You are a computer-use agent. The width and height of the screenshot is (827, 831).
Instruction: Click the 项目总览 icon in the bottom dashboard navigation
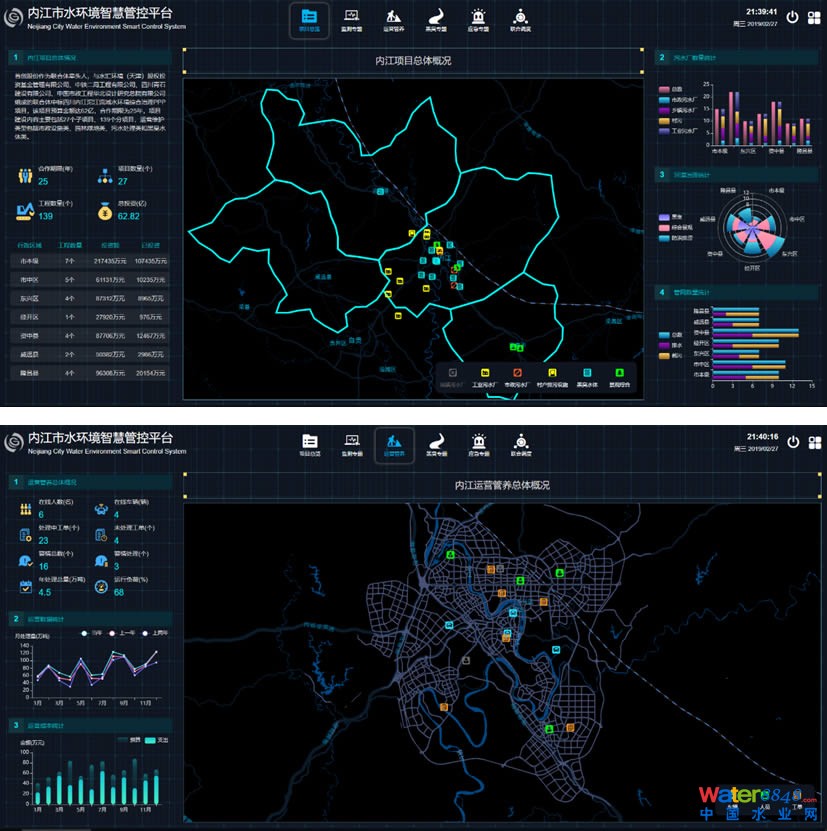click(x=310, y=444)
